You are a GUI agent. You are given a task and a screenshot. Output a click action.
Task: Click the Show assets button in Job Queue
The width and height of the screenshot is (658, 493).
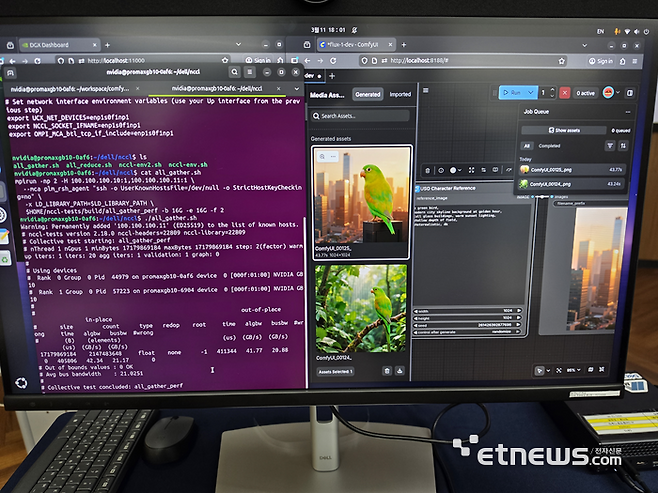[x=565, y=130]
